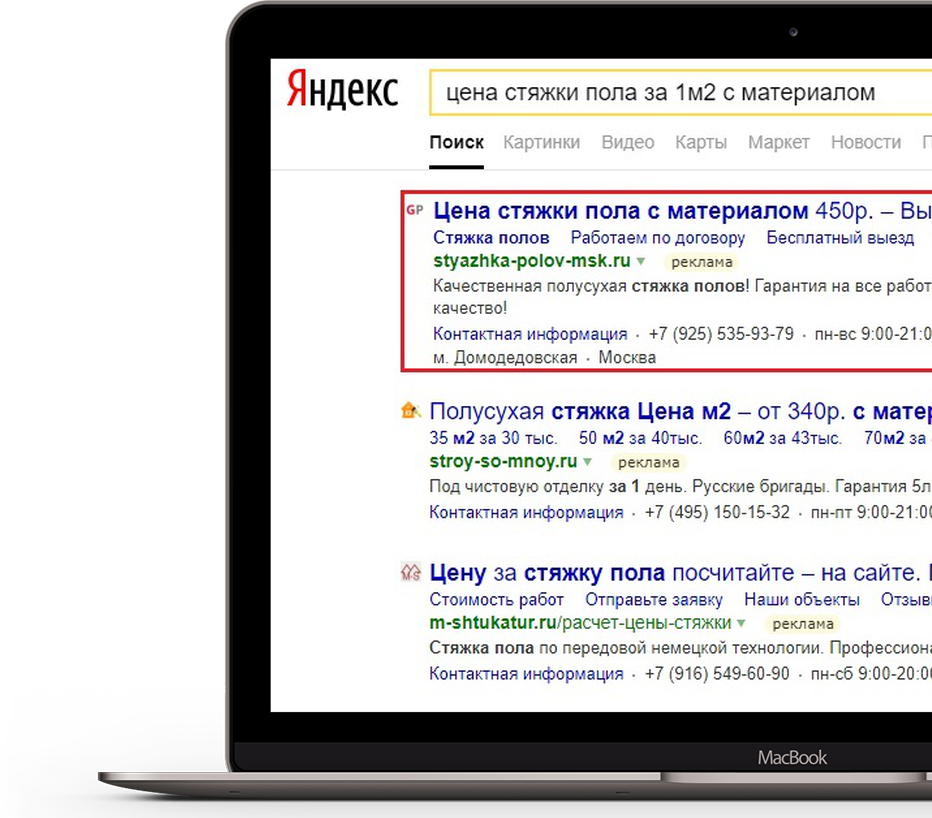This screenshot has height=818, width=932.
Task: Click the GP favicon of the first ad
Action: 415,210
